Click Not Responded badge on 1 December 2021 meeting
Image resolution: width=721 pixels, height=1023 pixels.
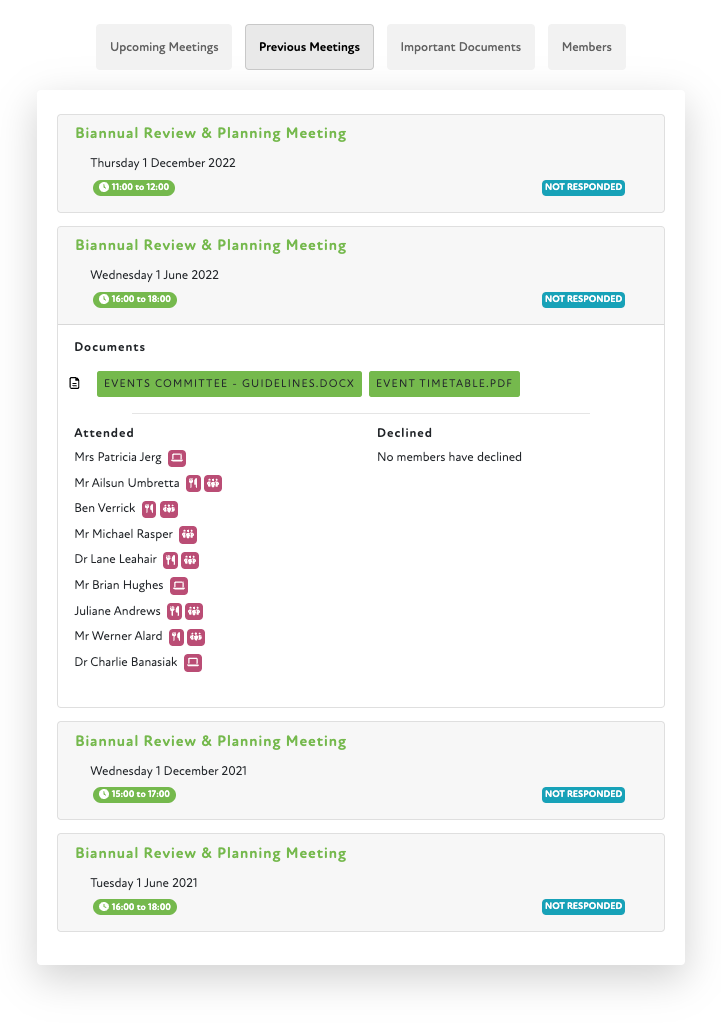coord(583,795)
